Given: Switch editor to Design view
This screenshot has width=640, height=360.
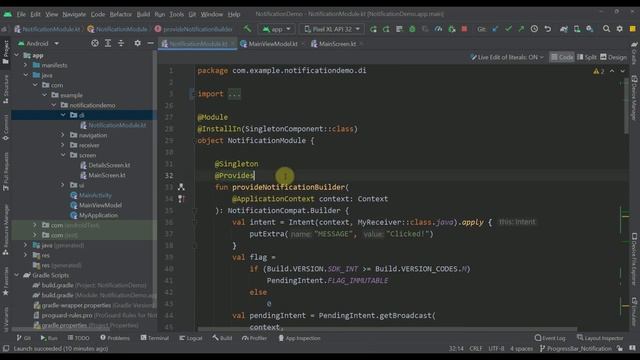Looking at the screenshot, I should tap(613, 57).
